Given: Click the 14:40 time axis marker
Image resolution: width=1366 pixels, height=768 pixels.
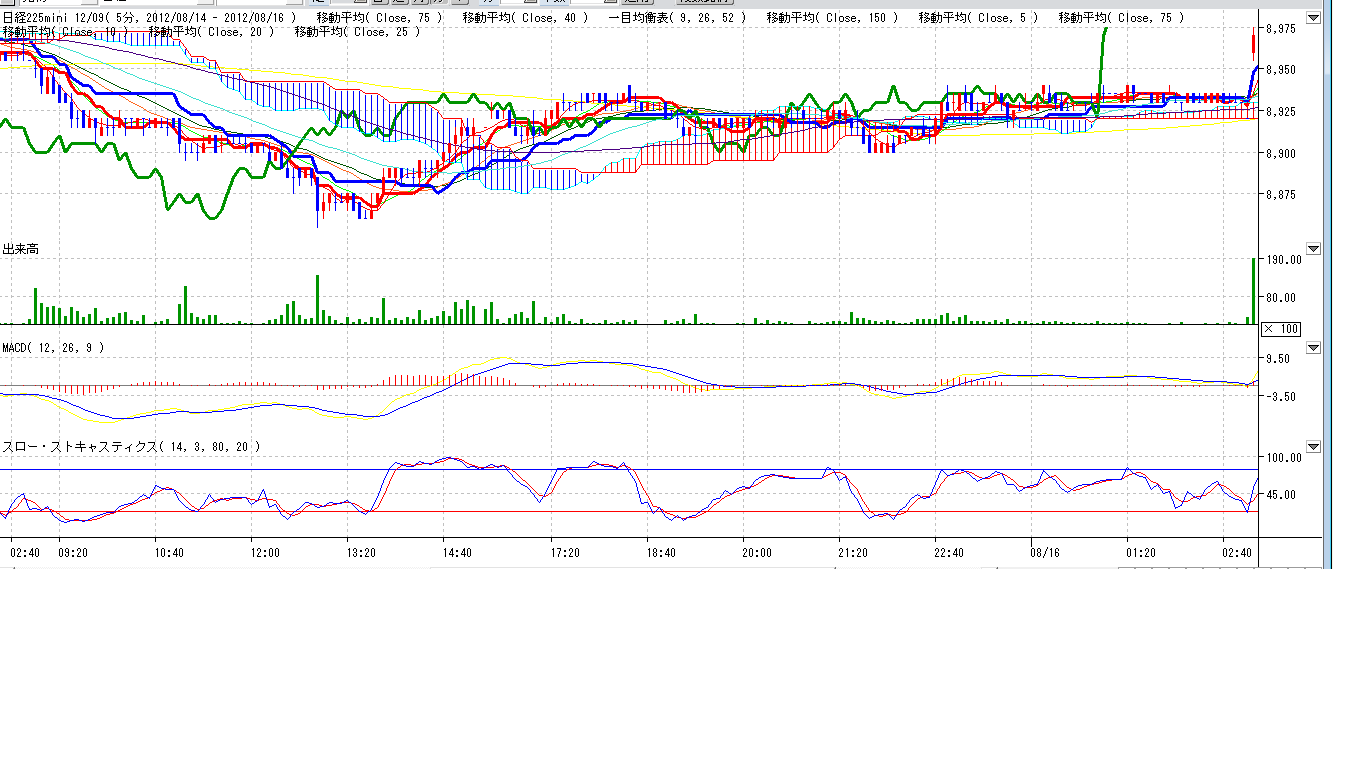Looking at the screenshot, I should pos(456,552).
